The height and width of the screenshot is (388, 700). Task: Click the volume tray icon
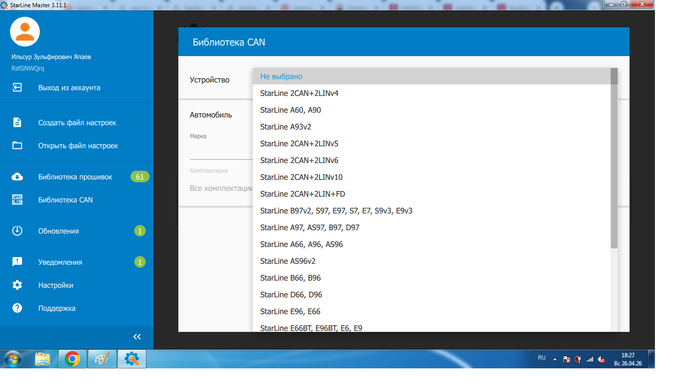pyautogui.click(x=601, y=359)
